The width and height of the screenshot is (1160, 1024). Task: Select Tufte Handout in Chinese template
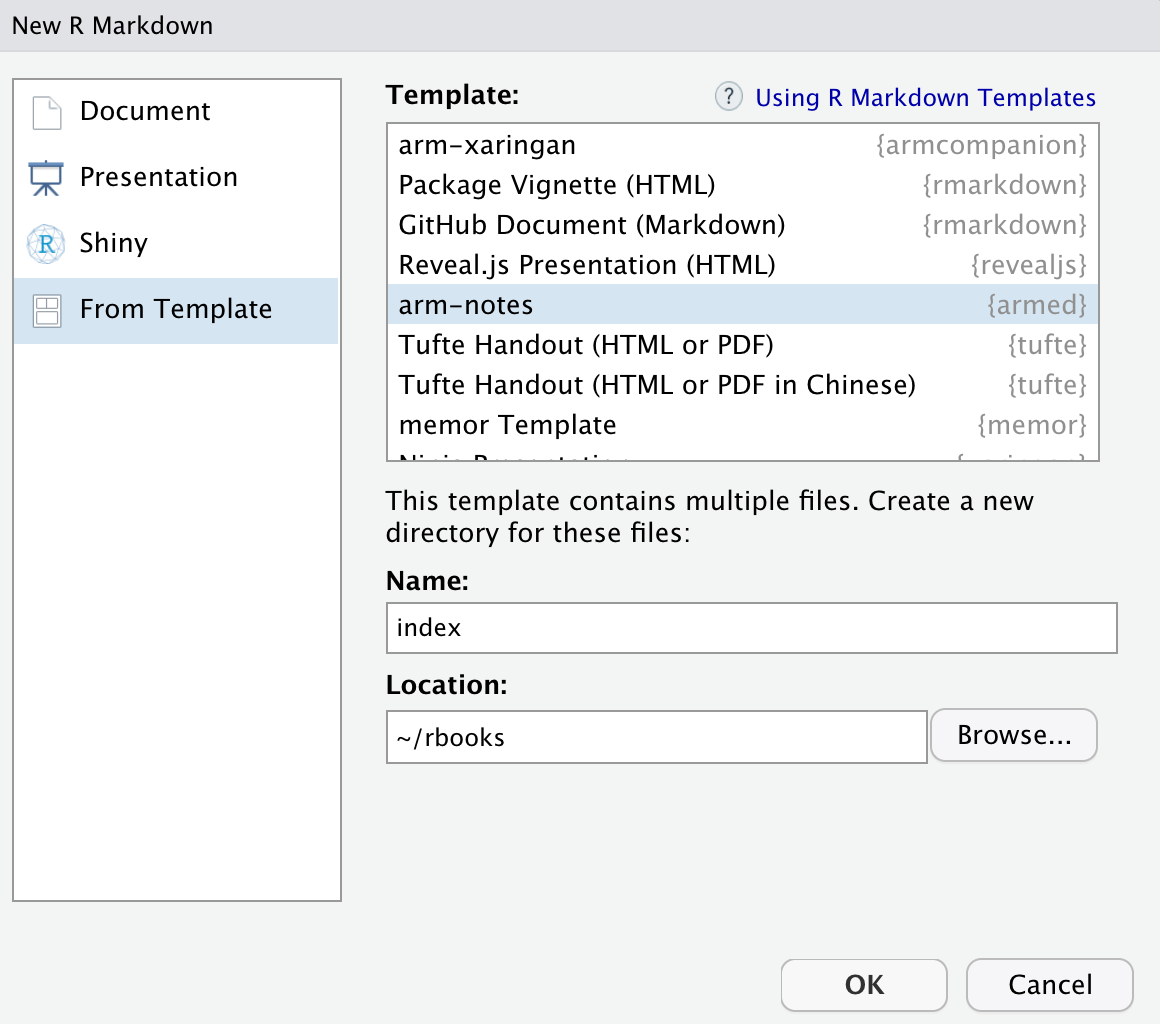[x=656, y=385]
